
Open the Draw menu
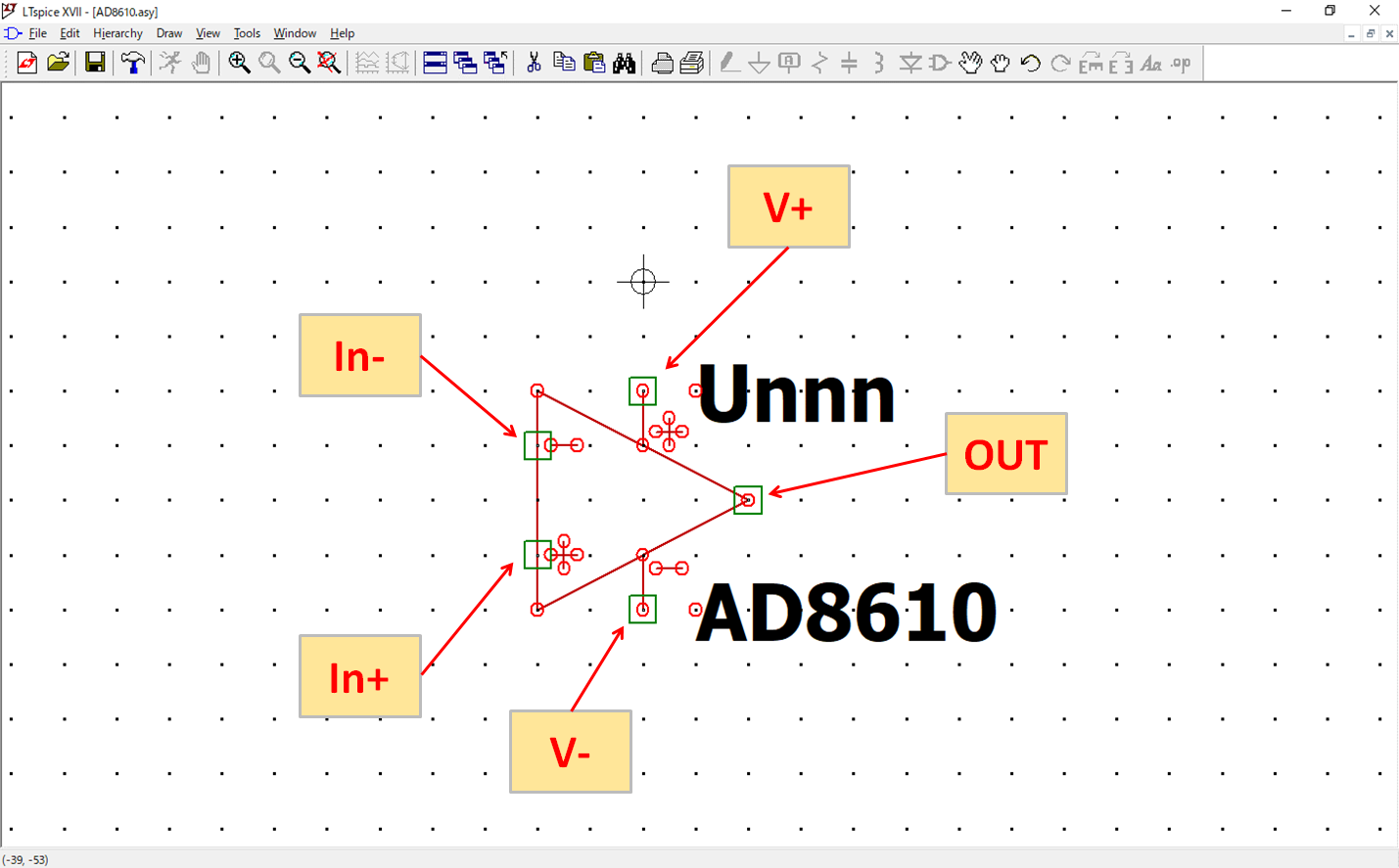[x=168, y=32]
